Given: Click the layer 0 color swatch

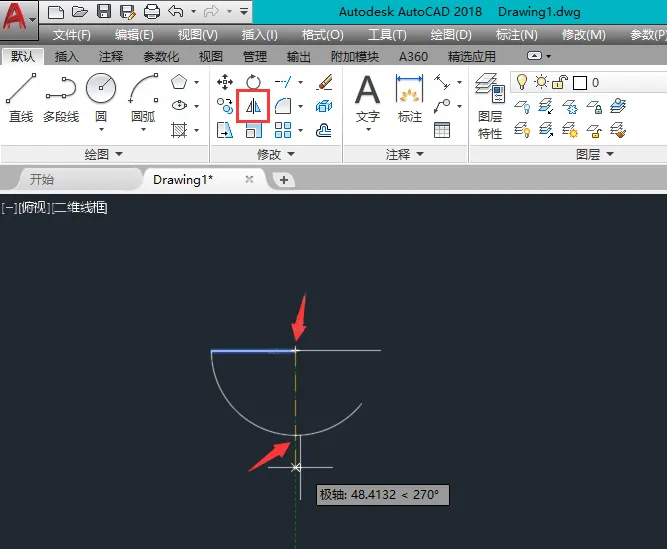Looking at the screenshot, I should coord(579,82).
